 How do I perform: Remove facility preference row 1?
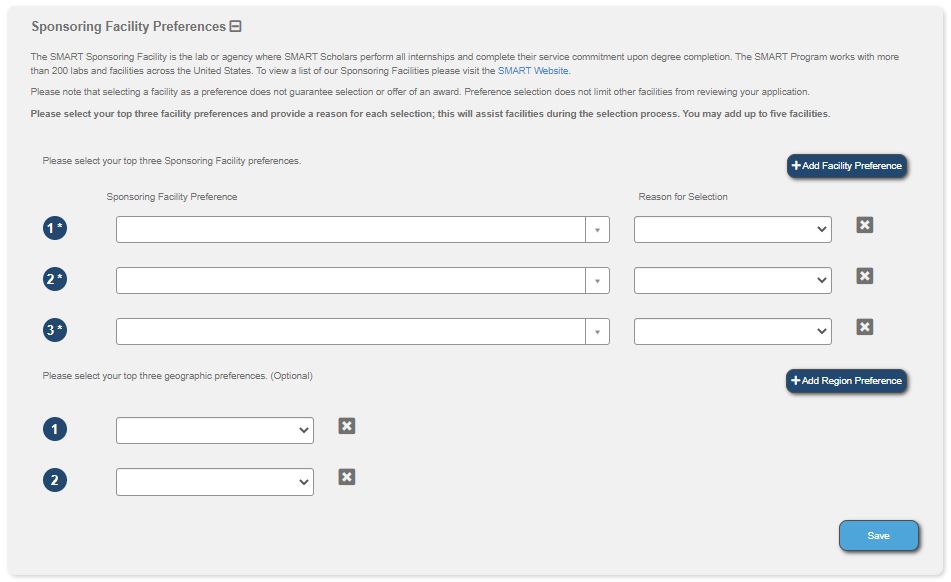(x=865, y=226)
